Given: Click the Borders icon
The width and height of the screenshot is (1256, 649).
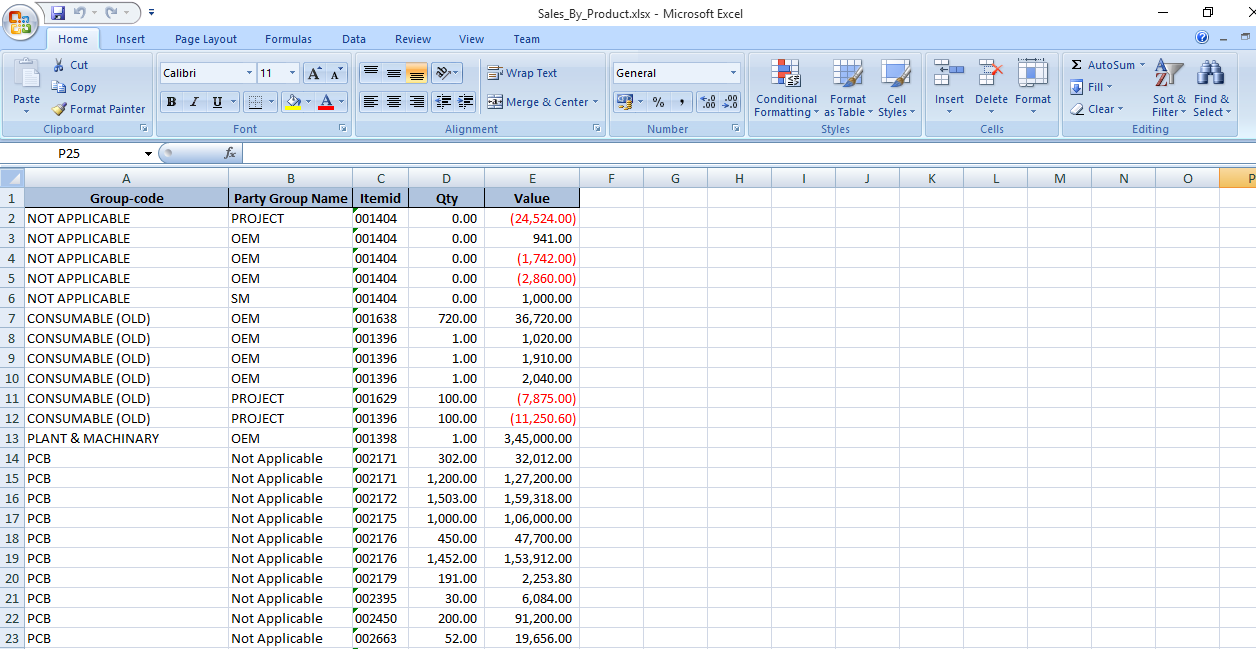Looking at the screenshot, I should point(255,102).
